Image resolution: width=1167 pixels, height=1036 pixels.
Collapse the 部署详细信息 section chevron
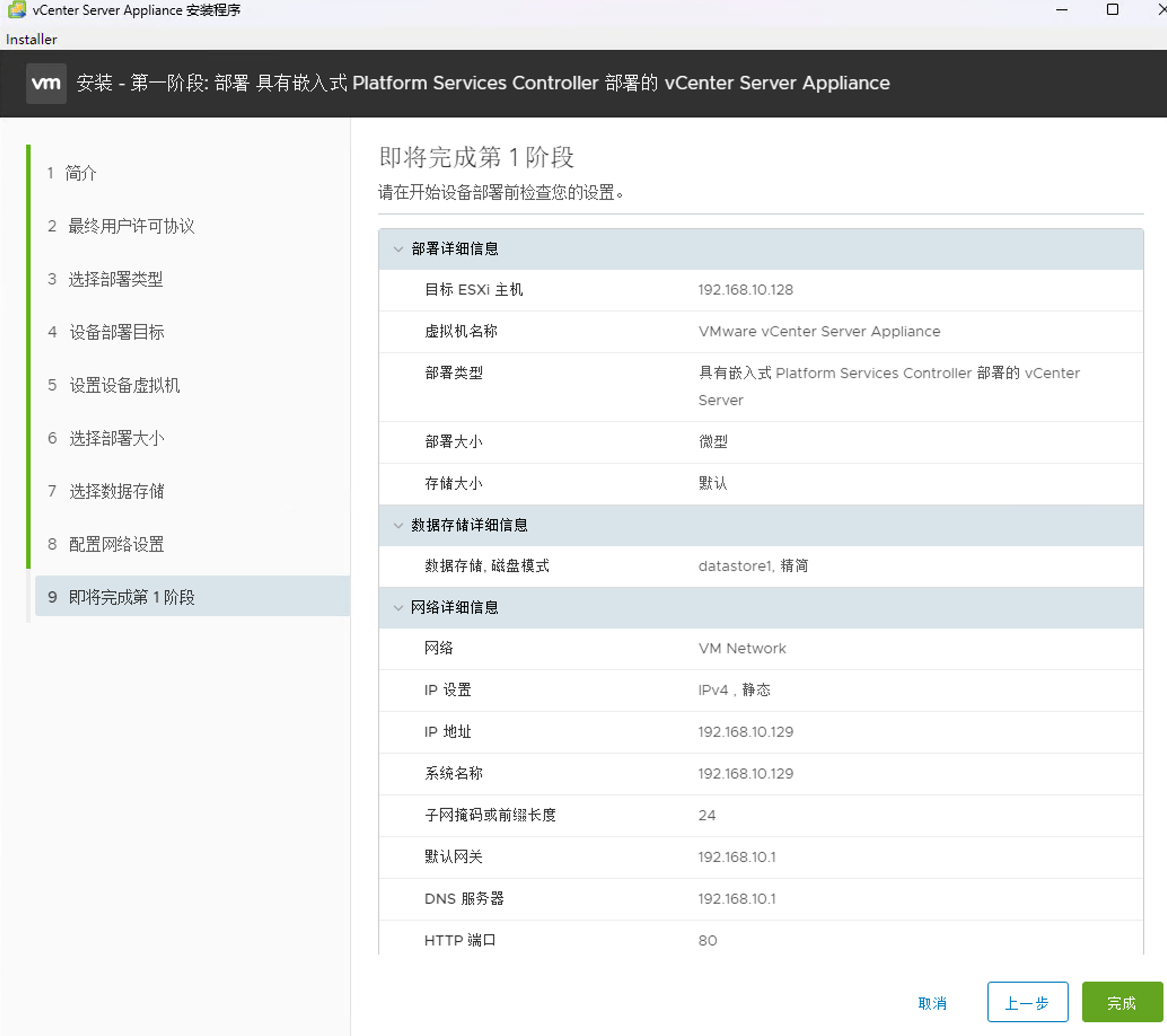398,249
